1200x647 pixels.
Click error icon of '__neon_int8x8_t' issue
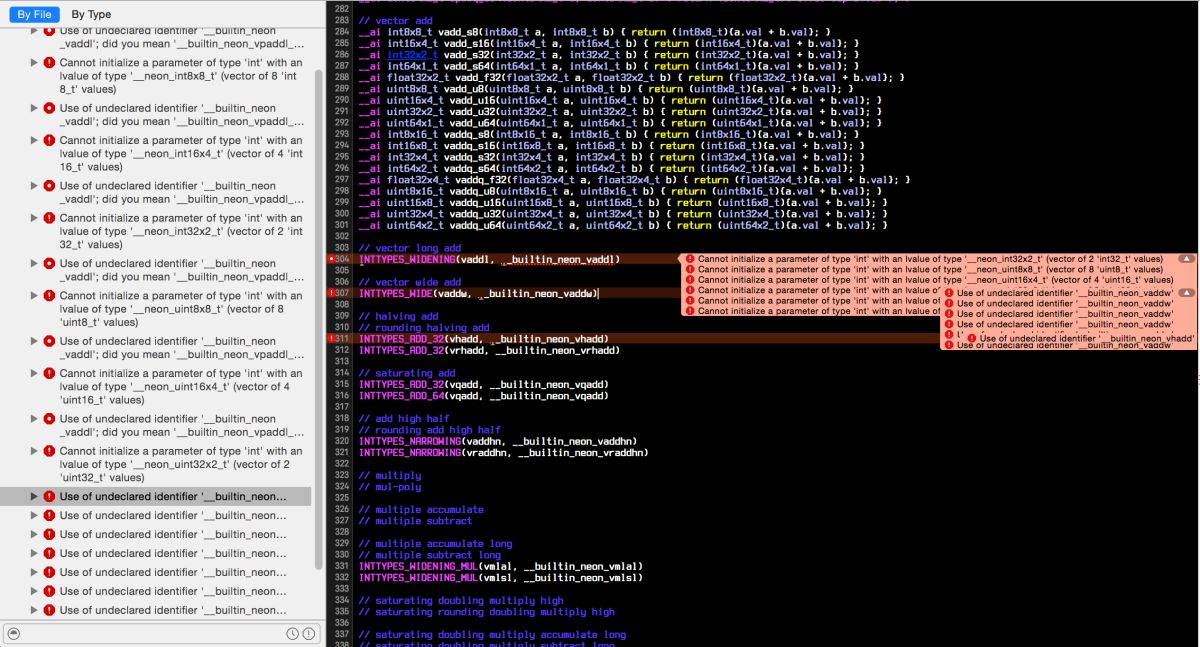[x=50, y=63]
